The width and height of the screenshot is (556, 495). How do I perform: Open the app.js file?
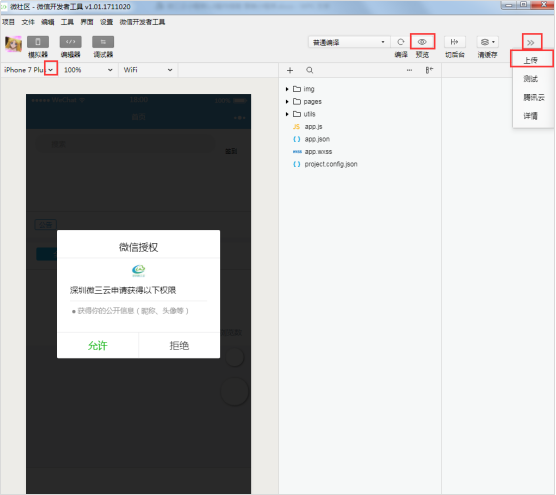(x=313, y=127)
